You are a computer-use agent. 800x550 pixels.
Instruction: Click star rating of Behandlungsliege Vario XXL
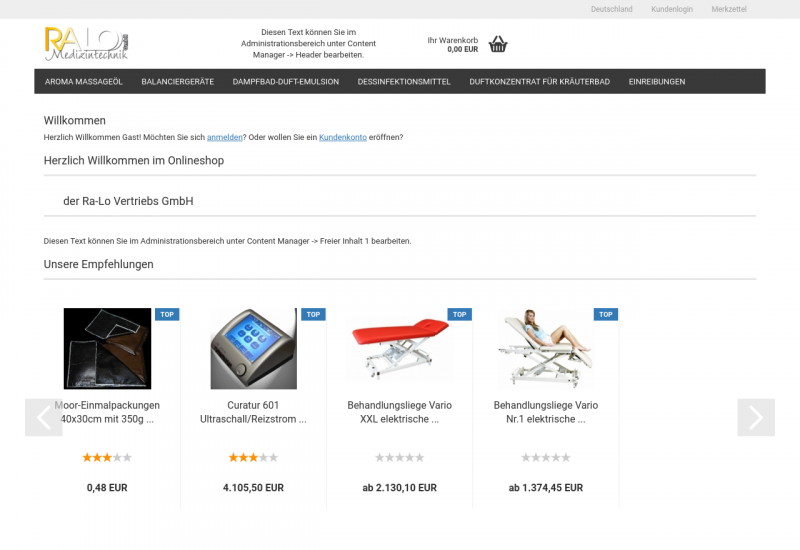pos(399,458)
